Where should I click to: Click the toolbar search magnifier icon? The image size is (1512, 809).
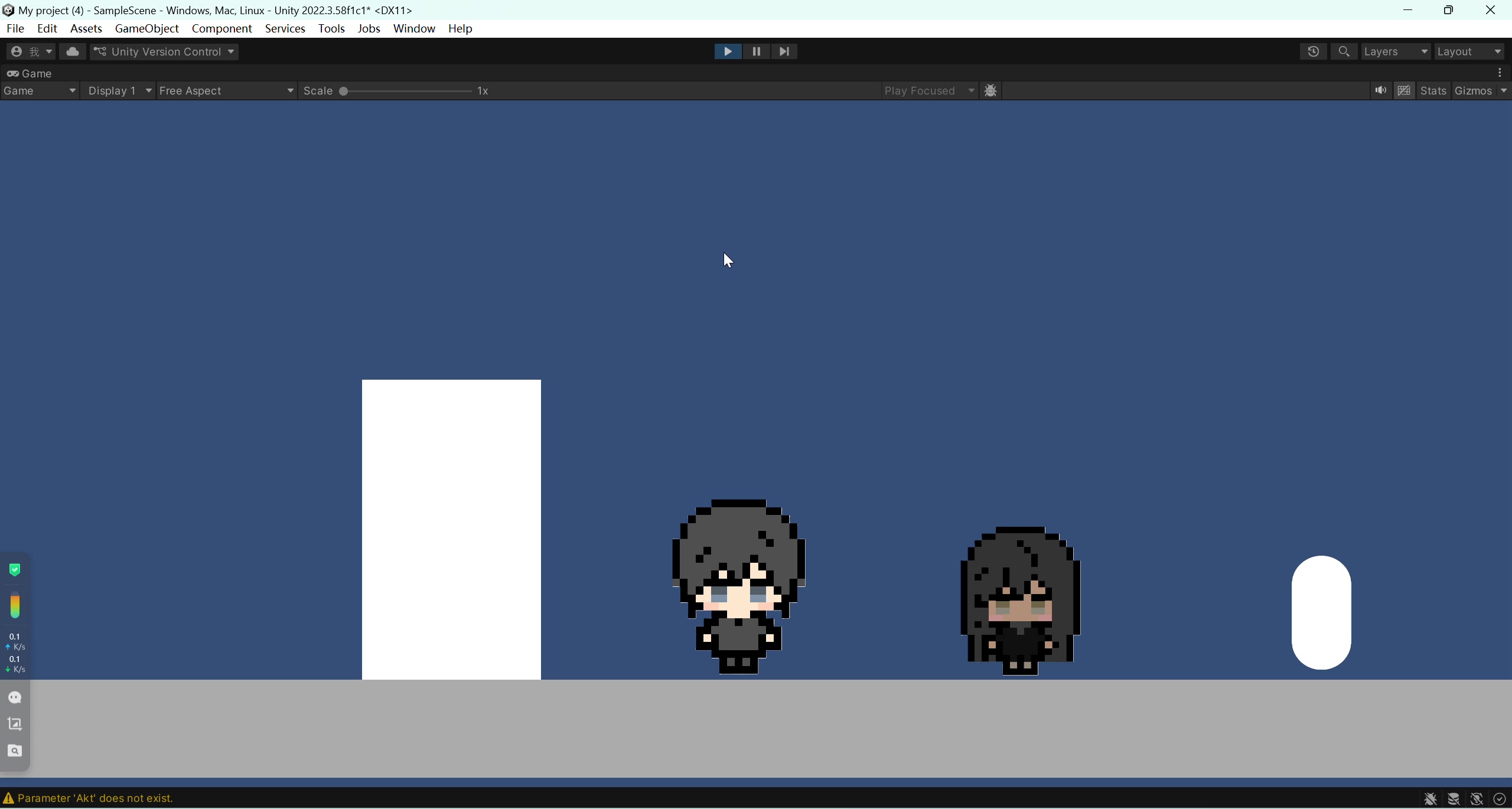point(1344,51)
